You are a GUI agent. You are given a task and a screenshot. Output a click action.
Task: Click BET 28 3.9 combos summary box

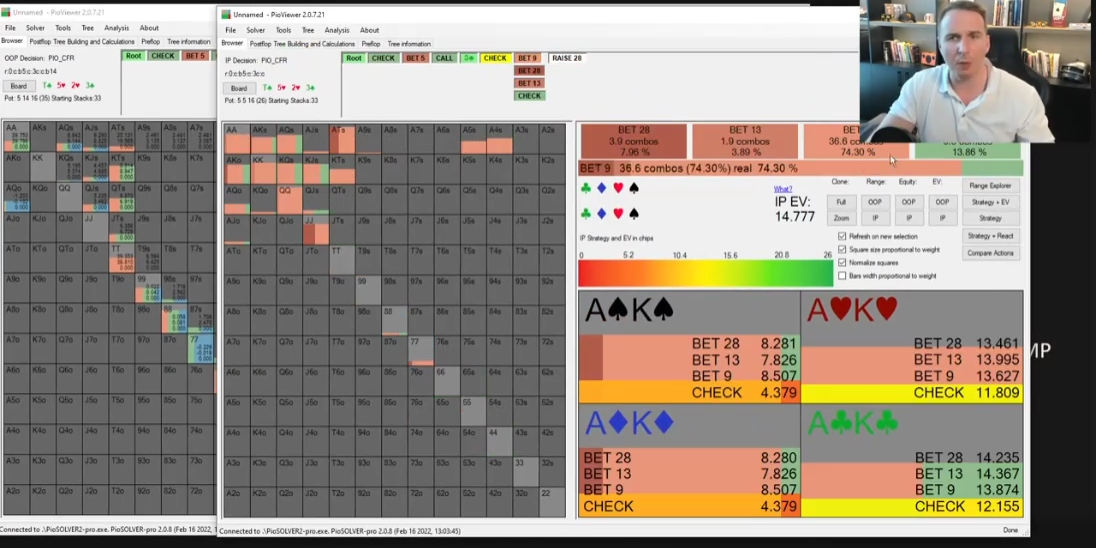coord(633,141)
